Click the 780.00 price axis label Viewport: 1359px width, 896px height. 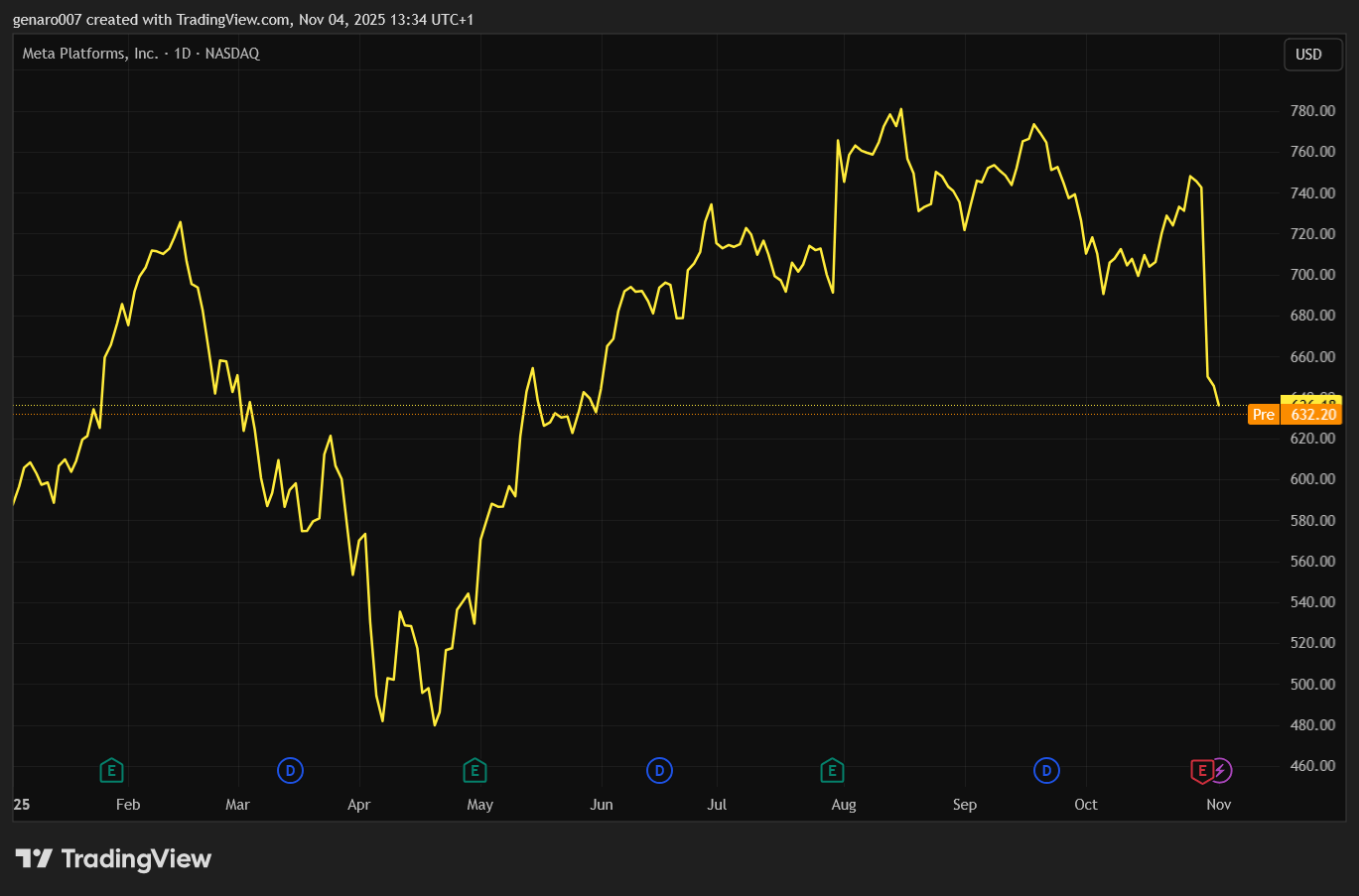tap(1312, 111)
